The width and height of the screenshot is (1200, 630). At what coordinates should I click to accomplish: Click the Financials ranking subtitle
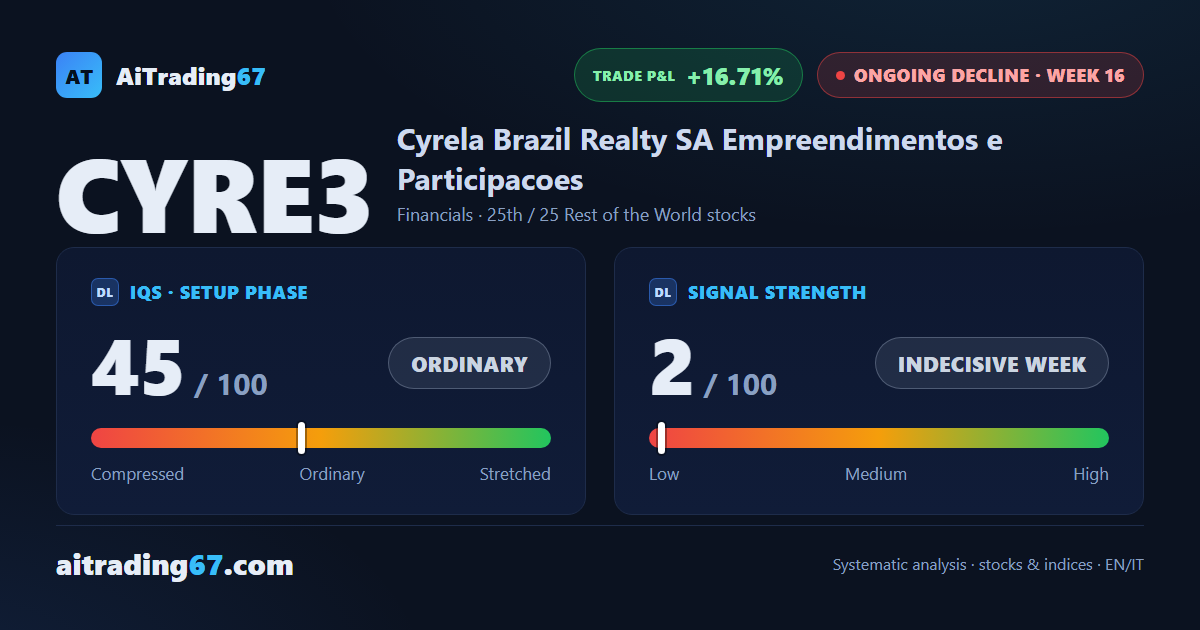click(x=576, y=215)
